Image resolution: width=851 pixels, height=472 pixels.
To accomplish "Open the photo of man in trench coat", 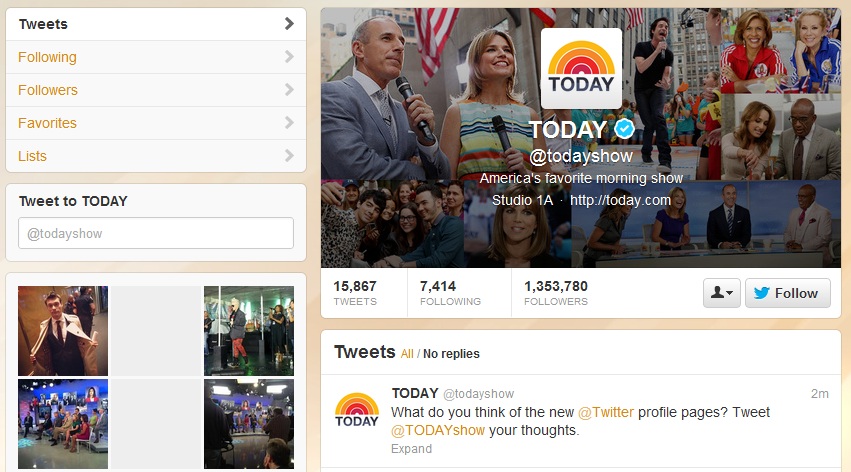I will pos(63,331).
